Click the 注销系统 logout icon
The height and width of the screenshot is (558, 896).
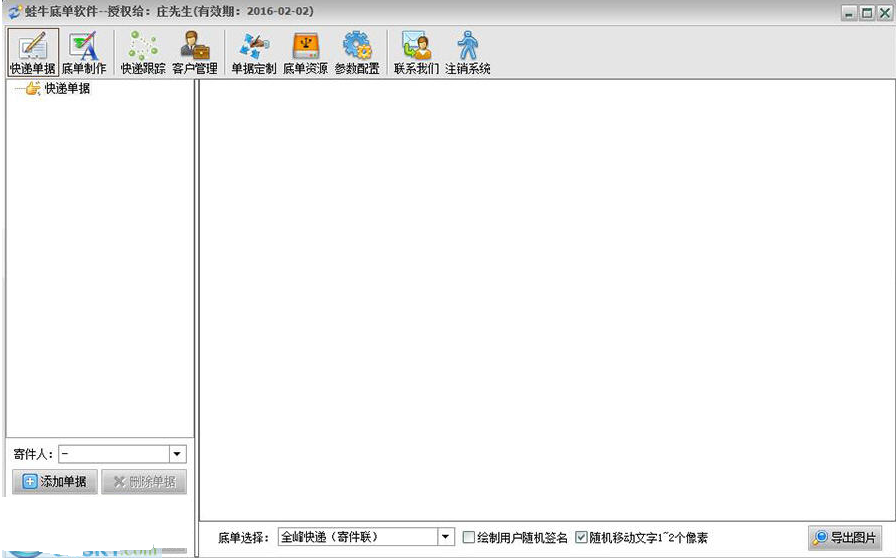click(x=468, y=52)
